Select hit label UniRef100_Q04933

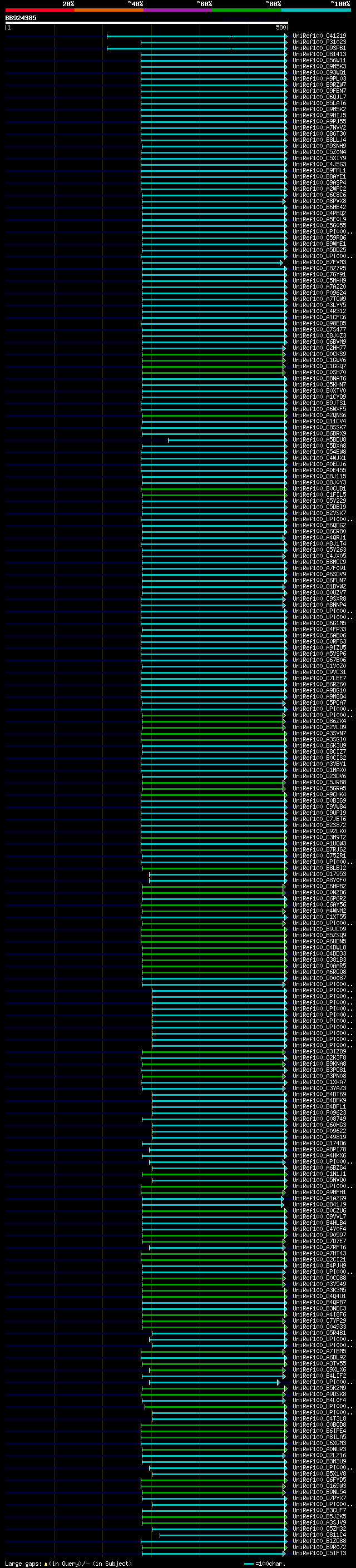point(319,1327)
